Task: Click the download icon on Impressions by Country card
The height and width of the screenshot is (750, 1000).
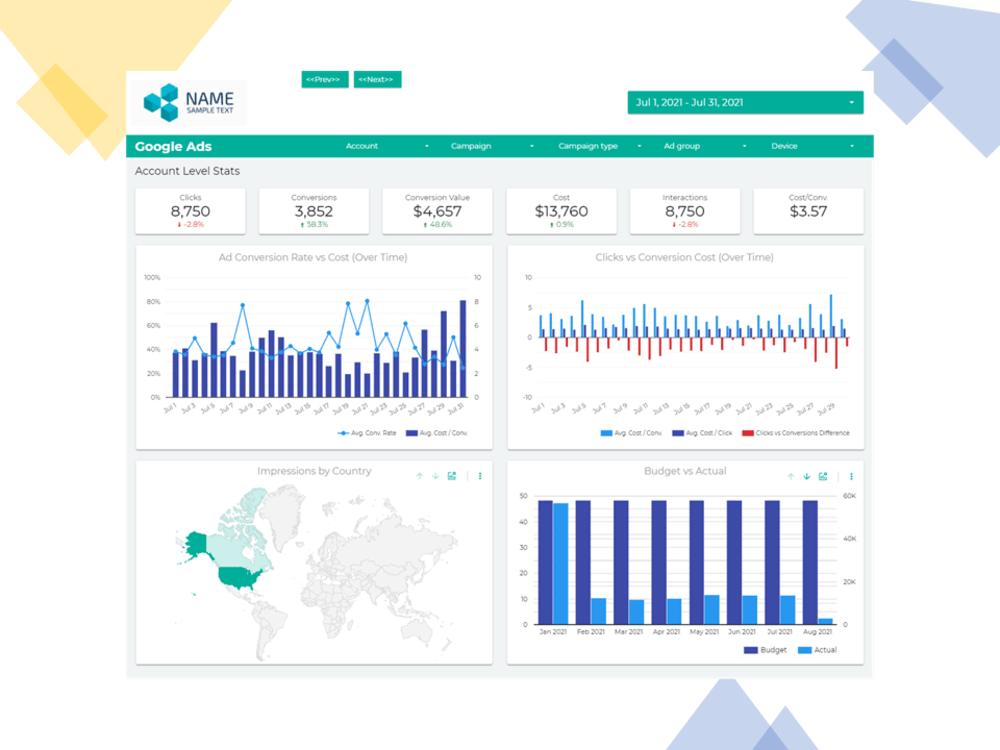Action: (x=434, y=476)
